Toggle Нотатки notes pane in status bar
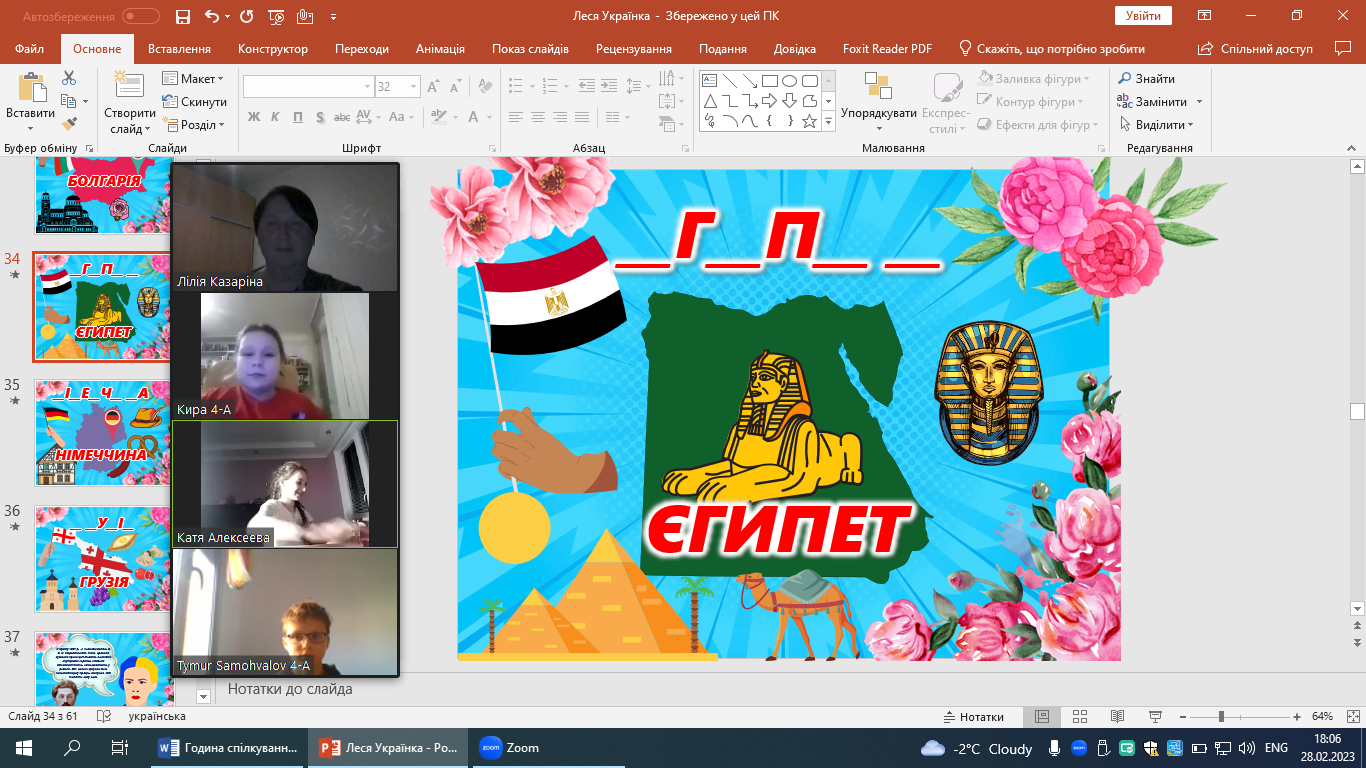Image resolution: width=1366 pixels, height=768 pixels. point(974,717)
